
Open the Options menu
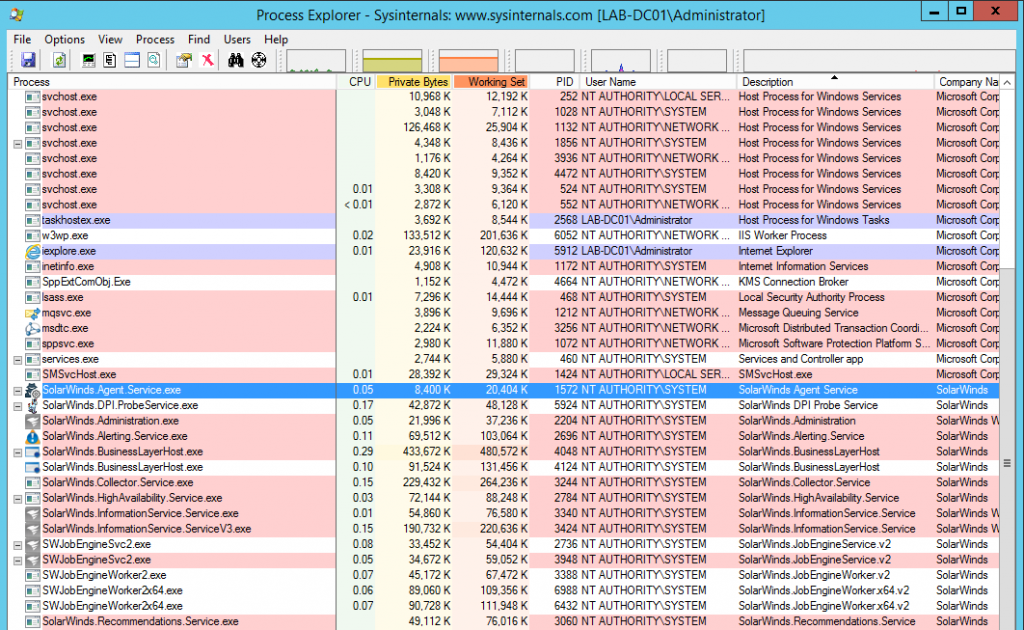(64, 39)
